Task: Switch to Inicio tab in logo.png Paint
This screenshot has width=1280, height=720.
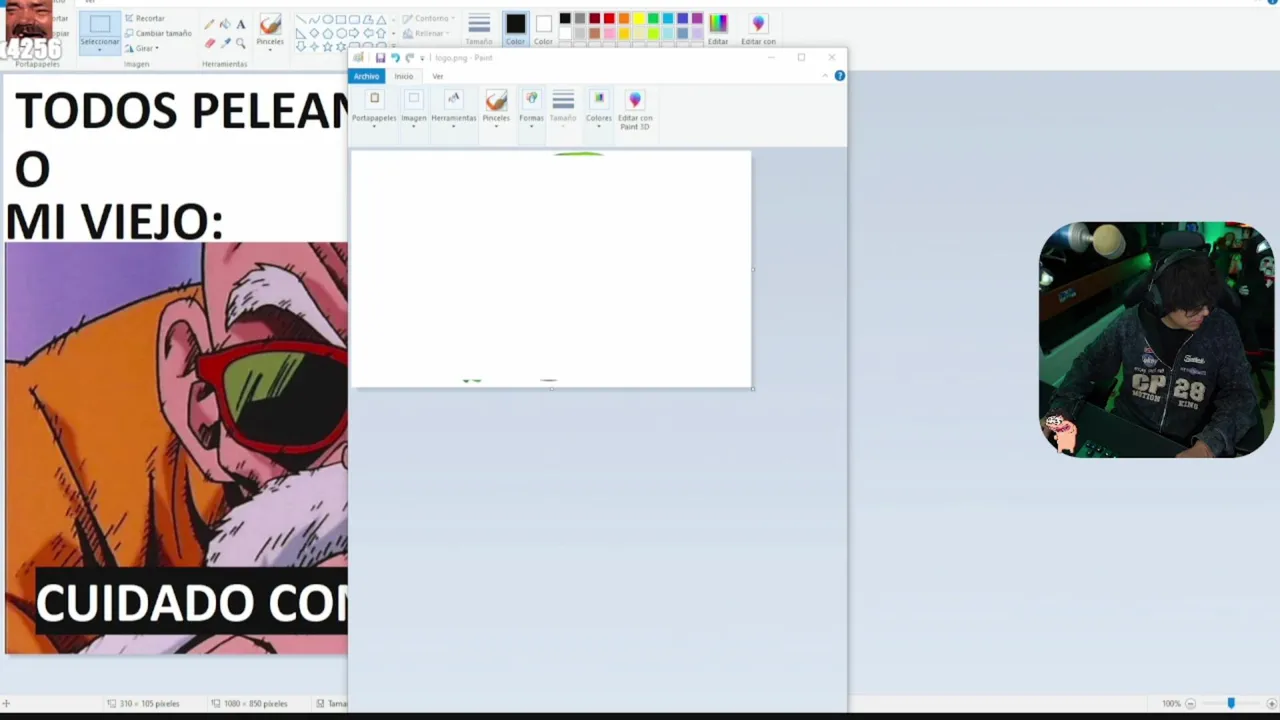Action: (x=403, y=76)
